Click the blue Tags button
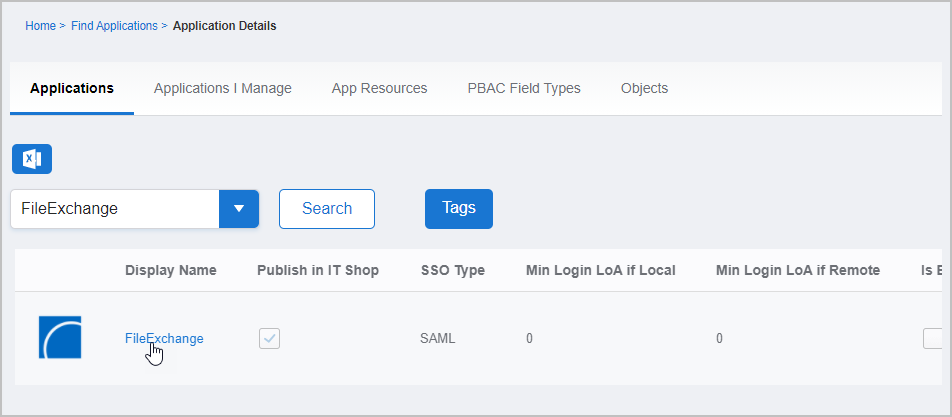Image resolution: width=952 pixels, height=417 pixels. 459,208
